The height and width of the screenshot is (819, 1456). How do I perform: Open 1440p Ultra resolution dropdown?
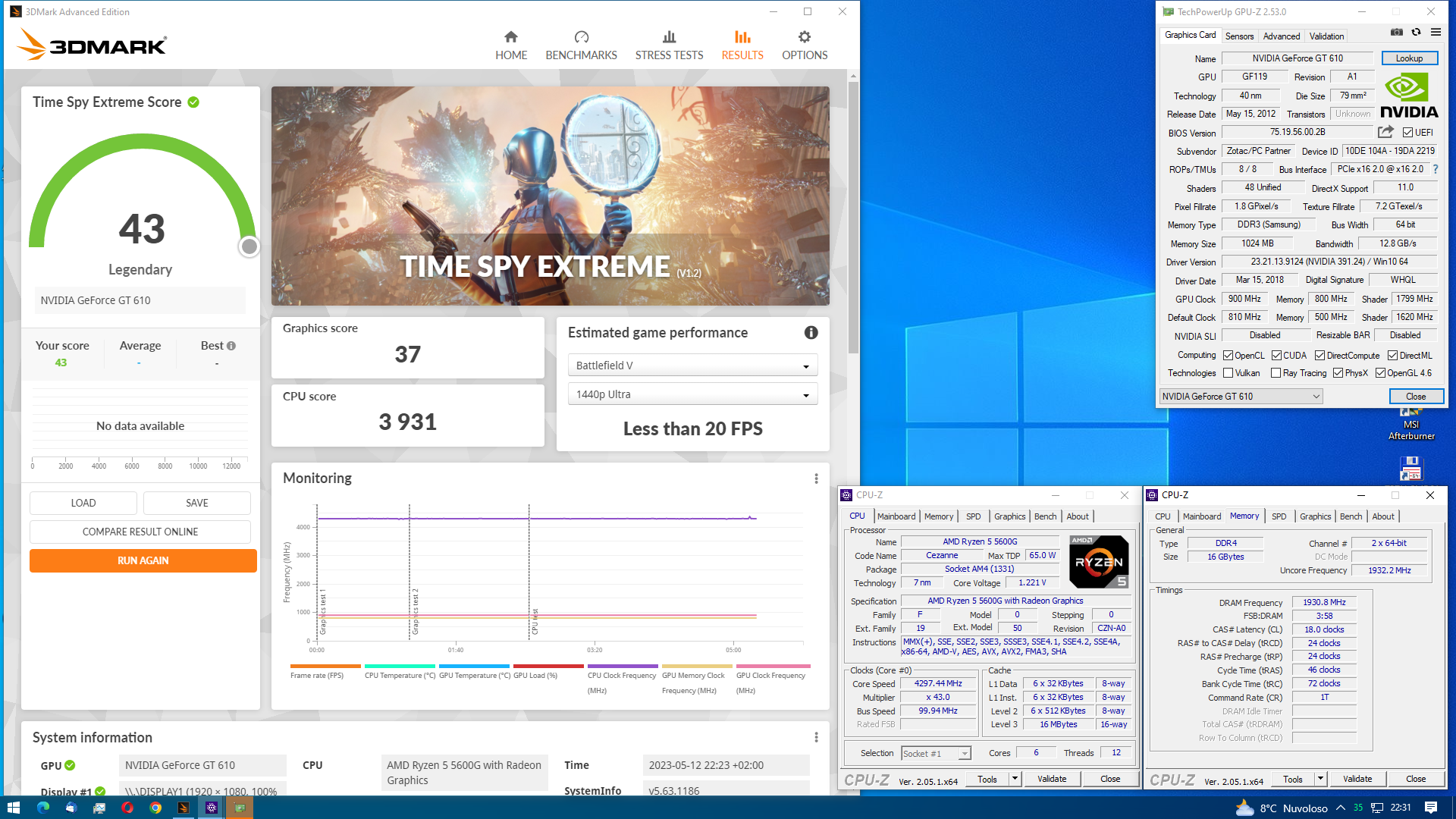(x=692, y=394)
